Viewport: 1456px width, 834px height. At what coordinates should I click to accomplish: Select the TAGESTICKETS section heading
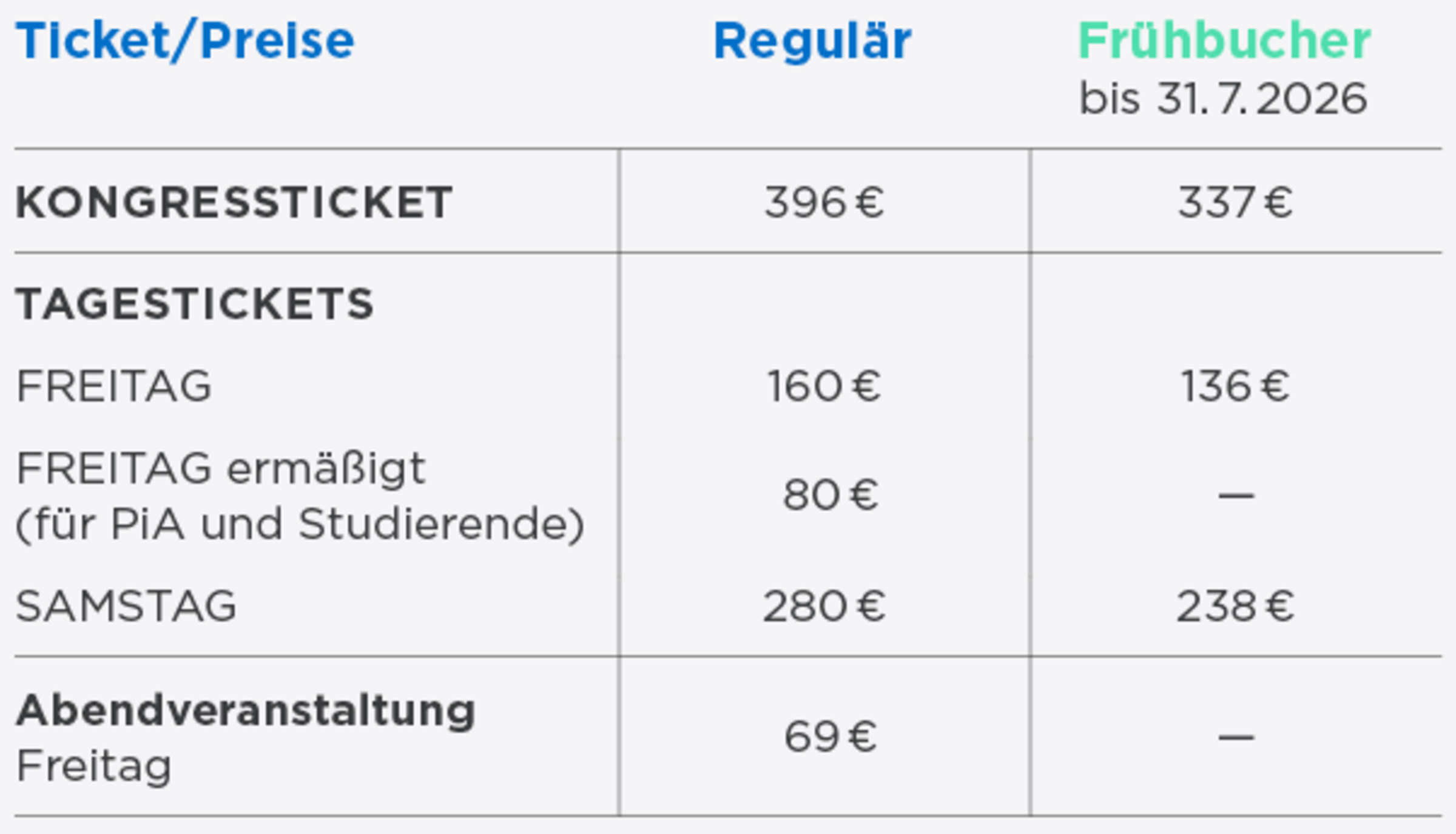click(195, 303)
